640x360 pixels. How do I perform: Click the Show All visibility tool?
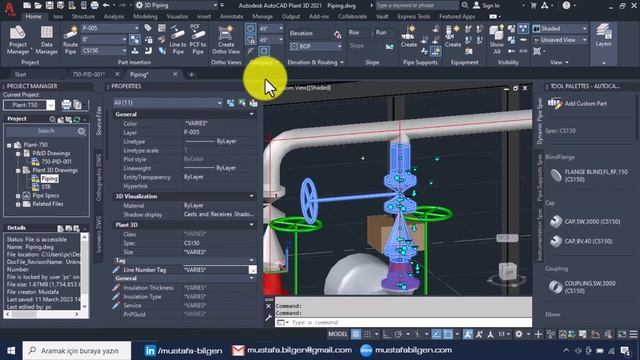pos(496,40)
